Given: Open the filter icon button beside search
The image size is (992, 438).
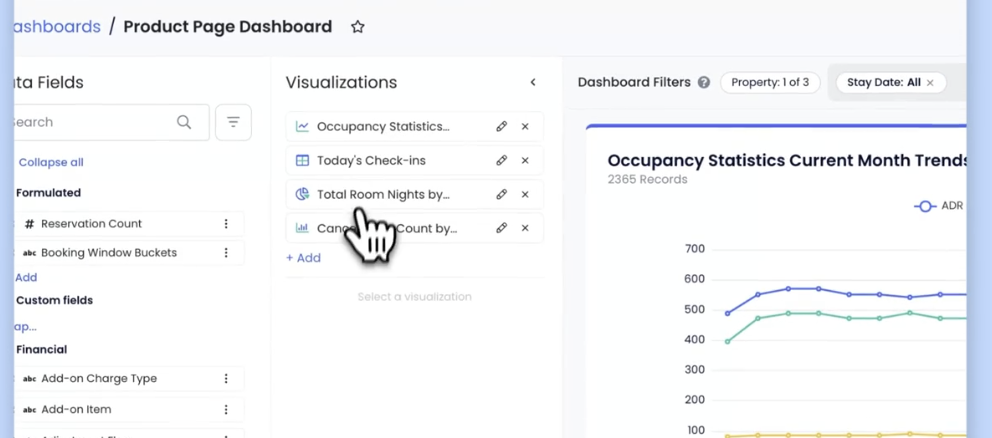Looking at the screenshot, I should coord(233,122).
